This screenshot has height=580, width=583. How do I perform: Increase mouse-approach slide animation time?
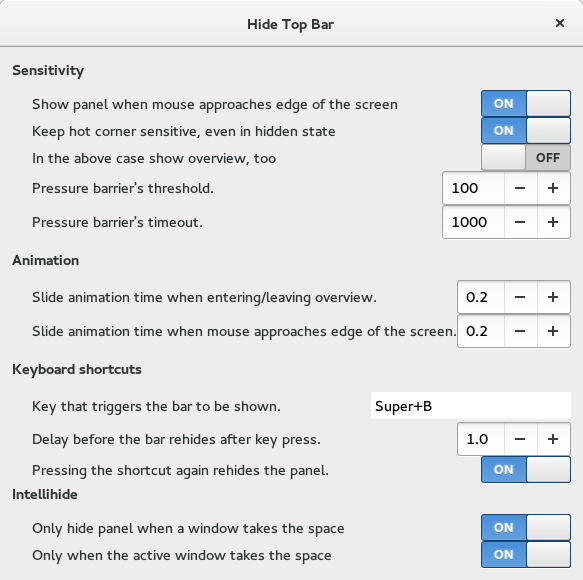(553, 331)
